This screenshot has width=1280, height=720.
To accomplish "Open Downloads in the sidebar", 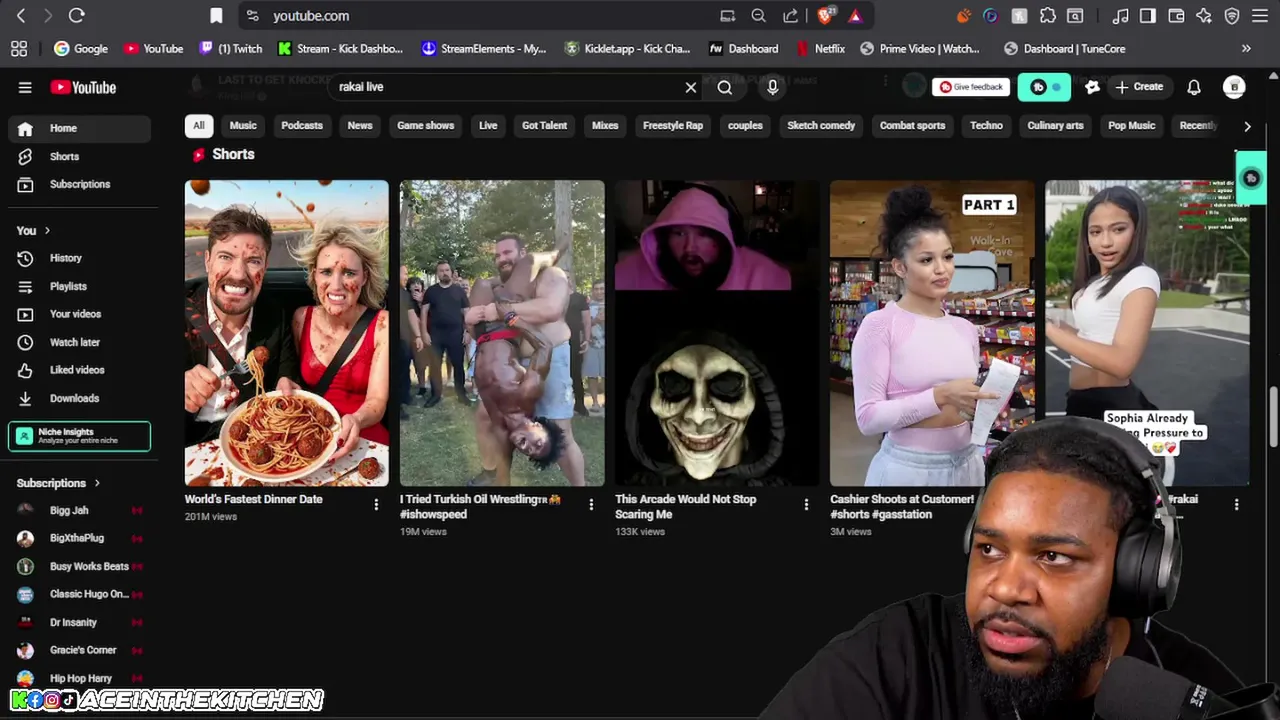I will point(80,398).
